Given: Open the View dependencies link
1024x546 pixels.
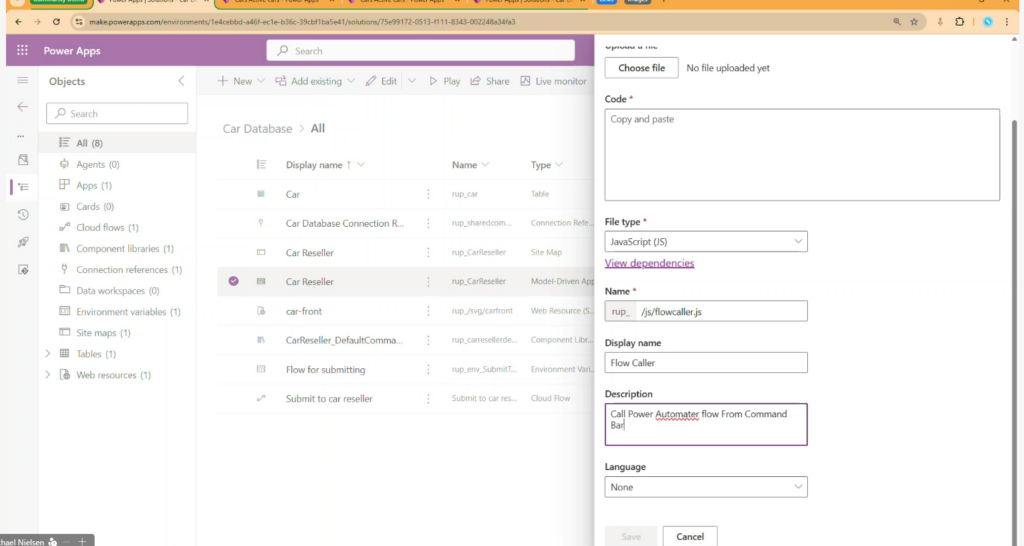Looking at the screenshot, I should (x=649, y=263).
